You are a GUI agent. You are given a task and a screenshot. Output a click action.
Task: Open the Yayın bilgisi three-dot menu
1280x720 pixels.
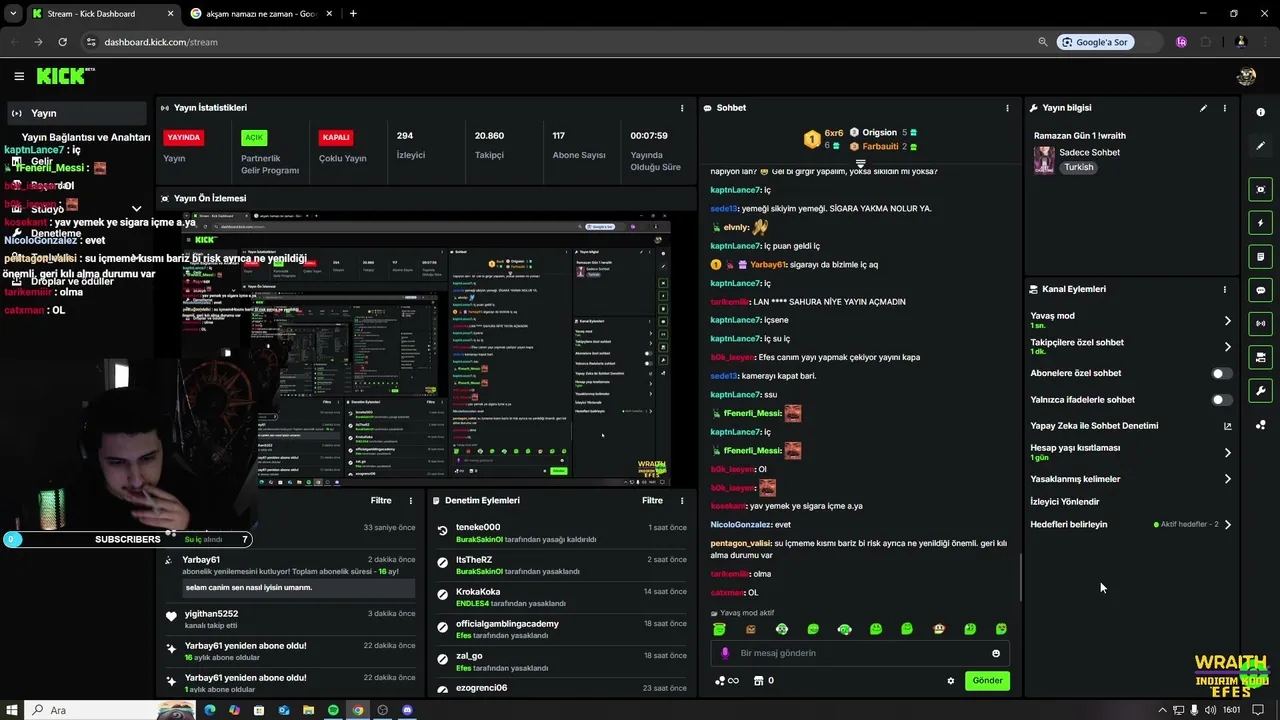point(1224,108)
